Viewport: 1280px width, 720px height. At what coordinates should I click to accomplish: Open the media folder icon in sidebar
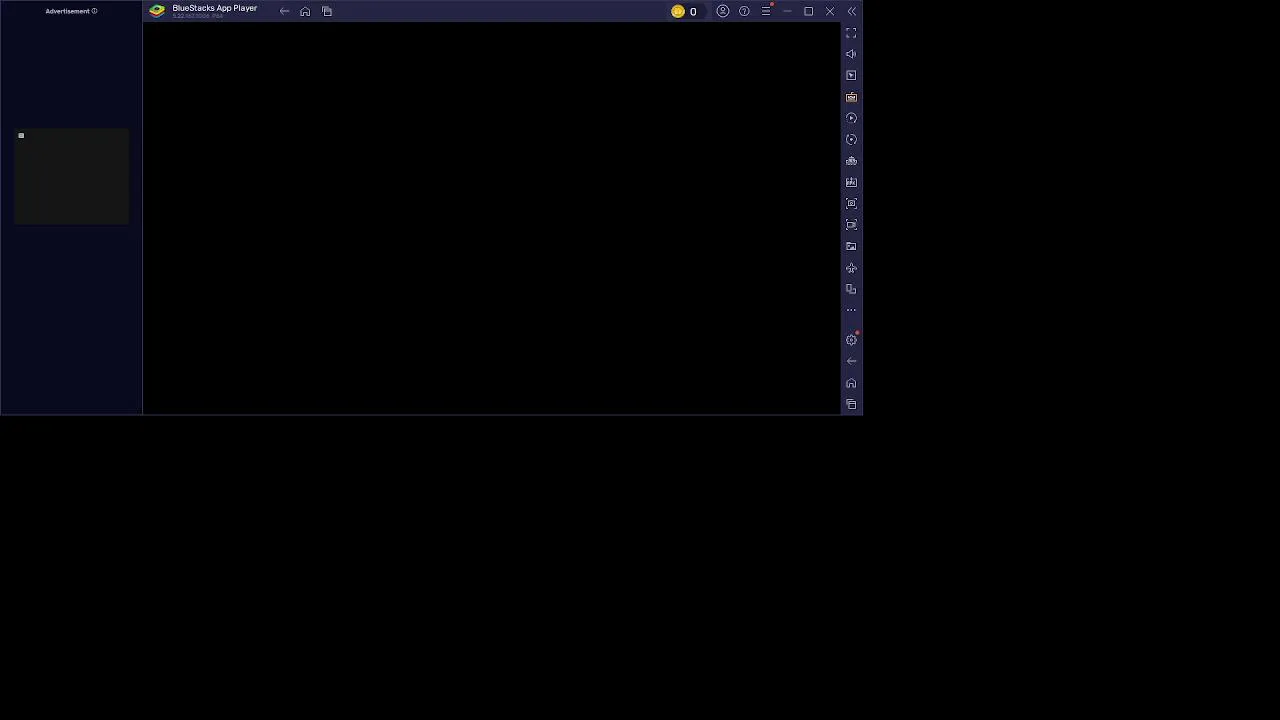coord(851,246)
